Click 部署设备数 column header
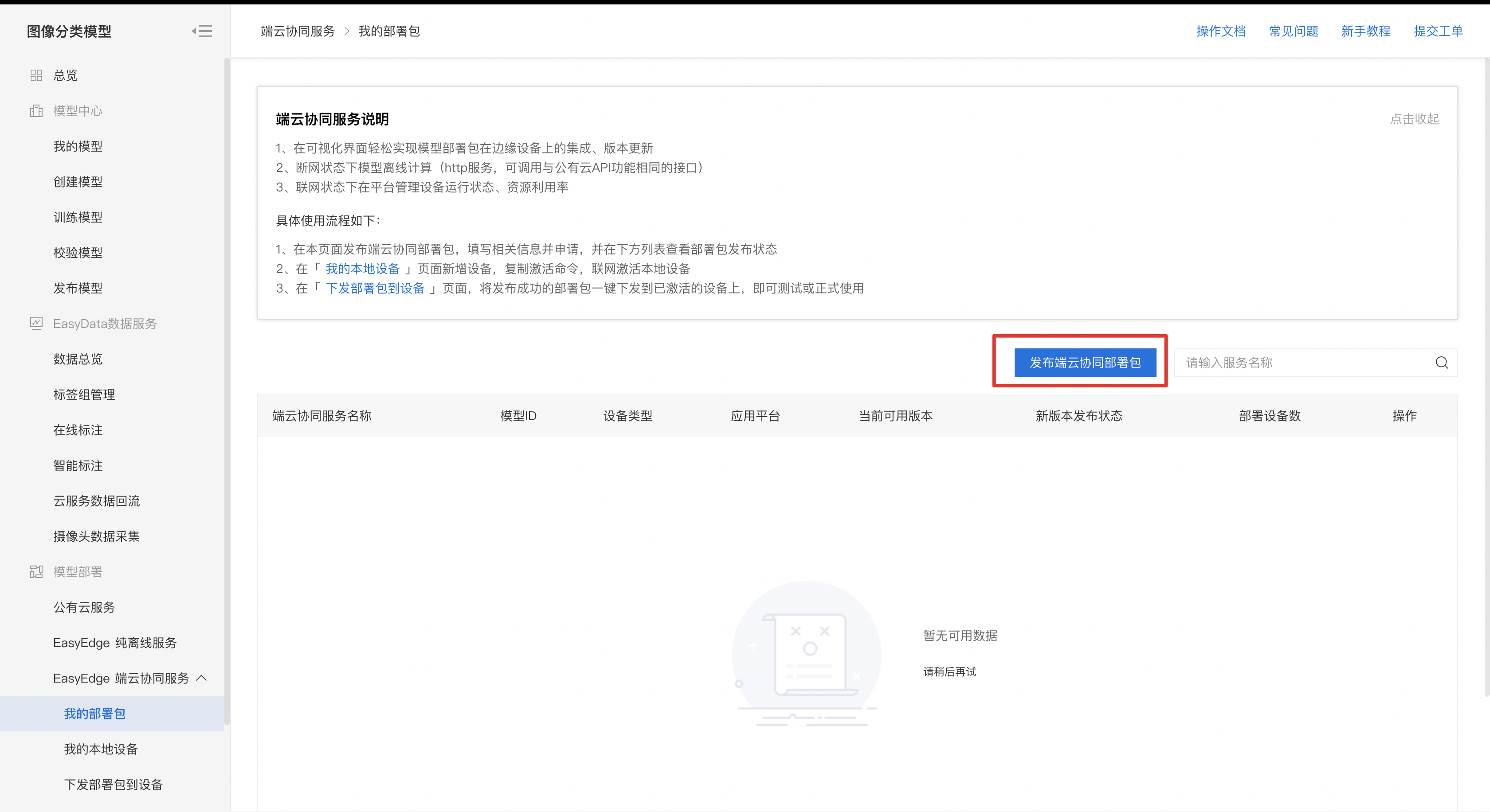This screenshot has width=1490, height=812. click(1270, 416)
